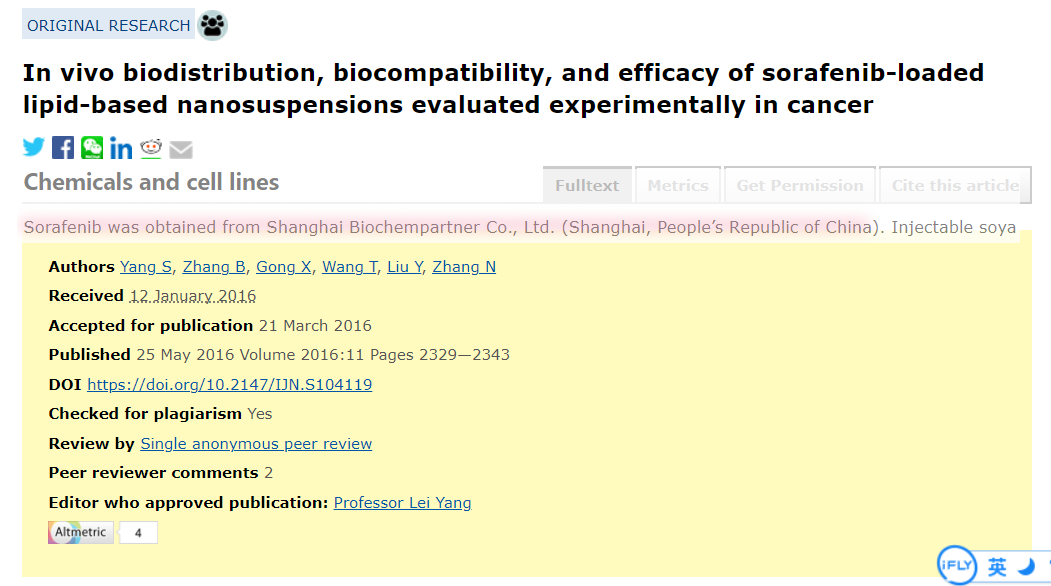Open Cite this article tab
1051x586 pixels.
click(x=955, y=185)
